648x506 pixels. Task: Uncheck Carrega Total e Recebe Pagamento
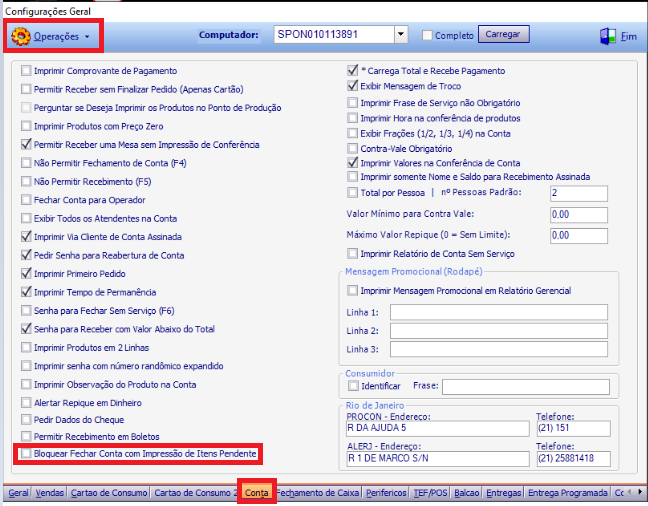pyautogui.click(x=353, y=70)
